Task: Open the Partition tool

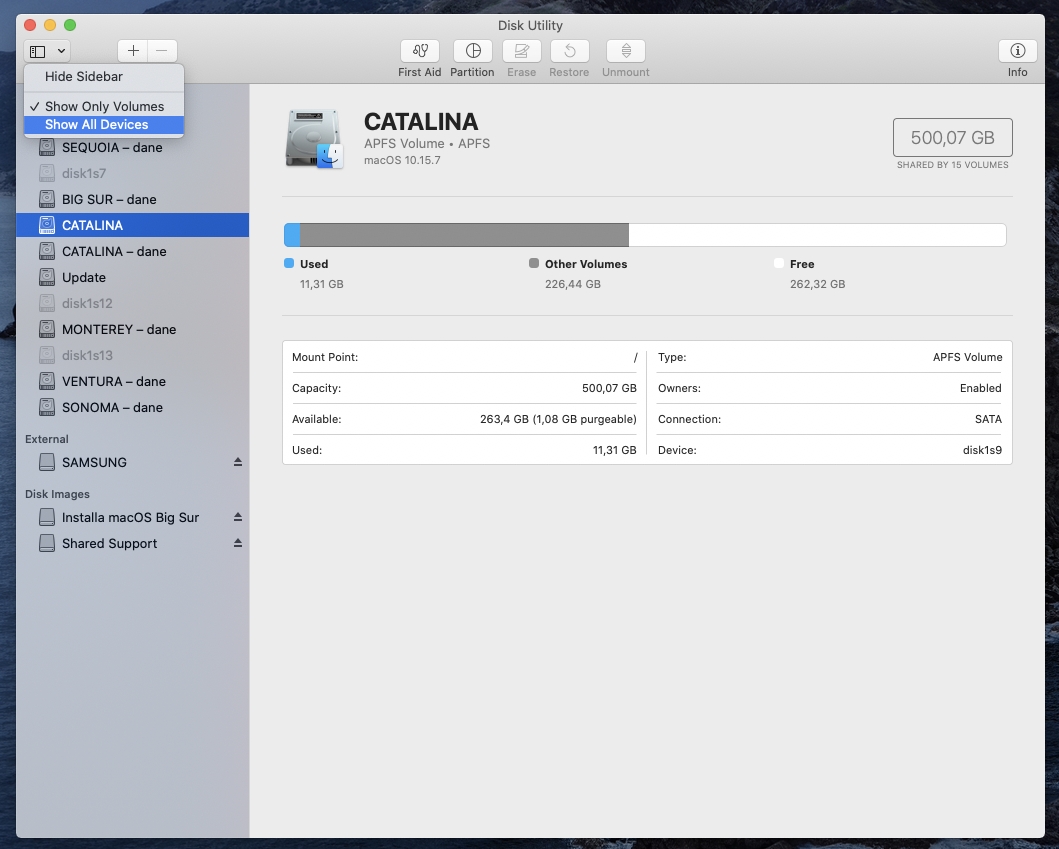Action: click(473, 51)
